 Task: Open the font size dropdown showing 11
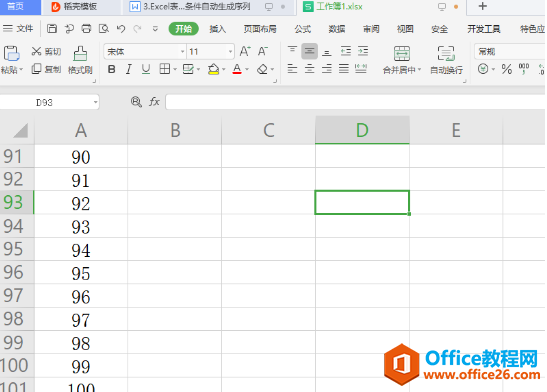pos(230,52)
